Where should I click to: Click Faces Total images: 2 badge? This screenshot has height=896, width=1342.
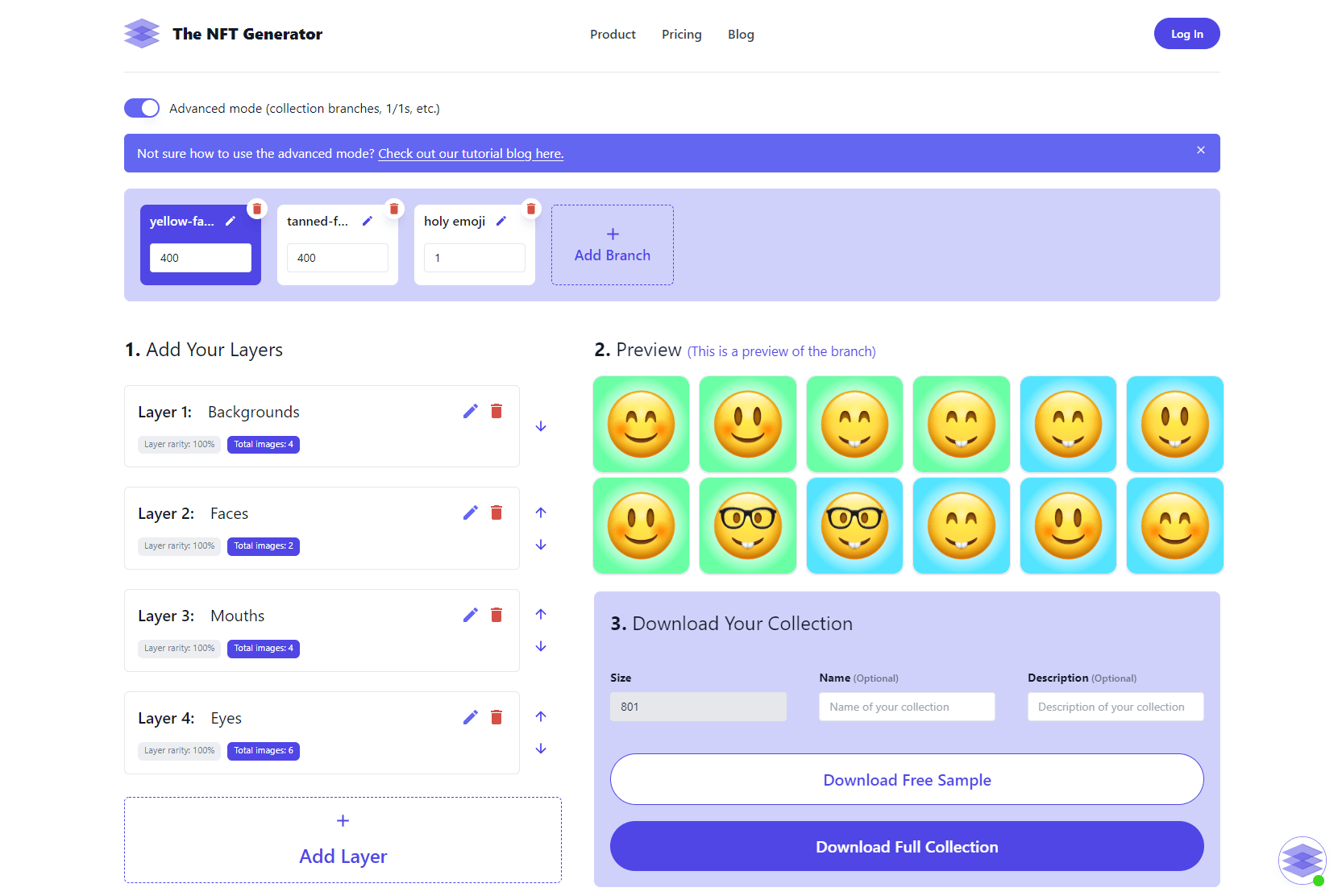(264, 545)
